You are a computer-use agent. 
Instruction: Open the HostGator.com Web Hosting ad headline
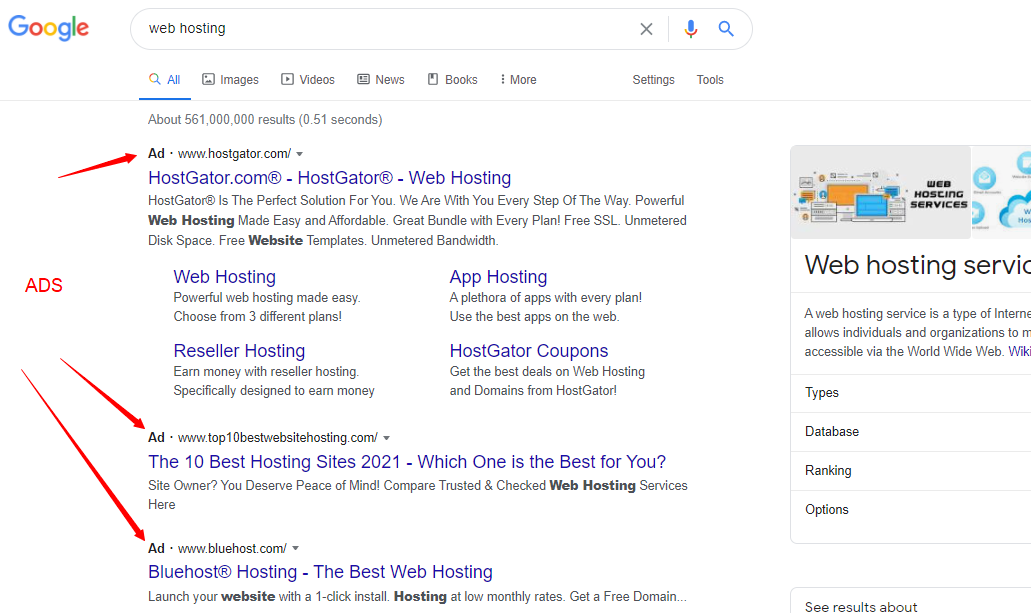coord(329,178)
